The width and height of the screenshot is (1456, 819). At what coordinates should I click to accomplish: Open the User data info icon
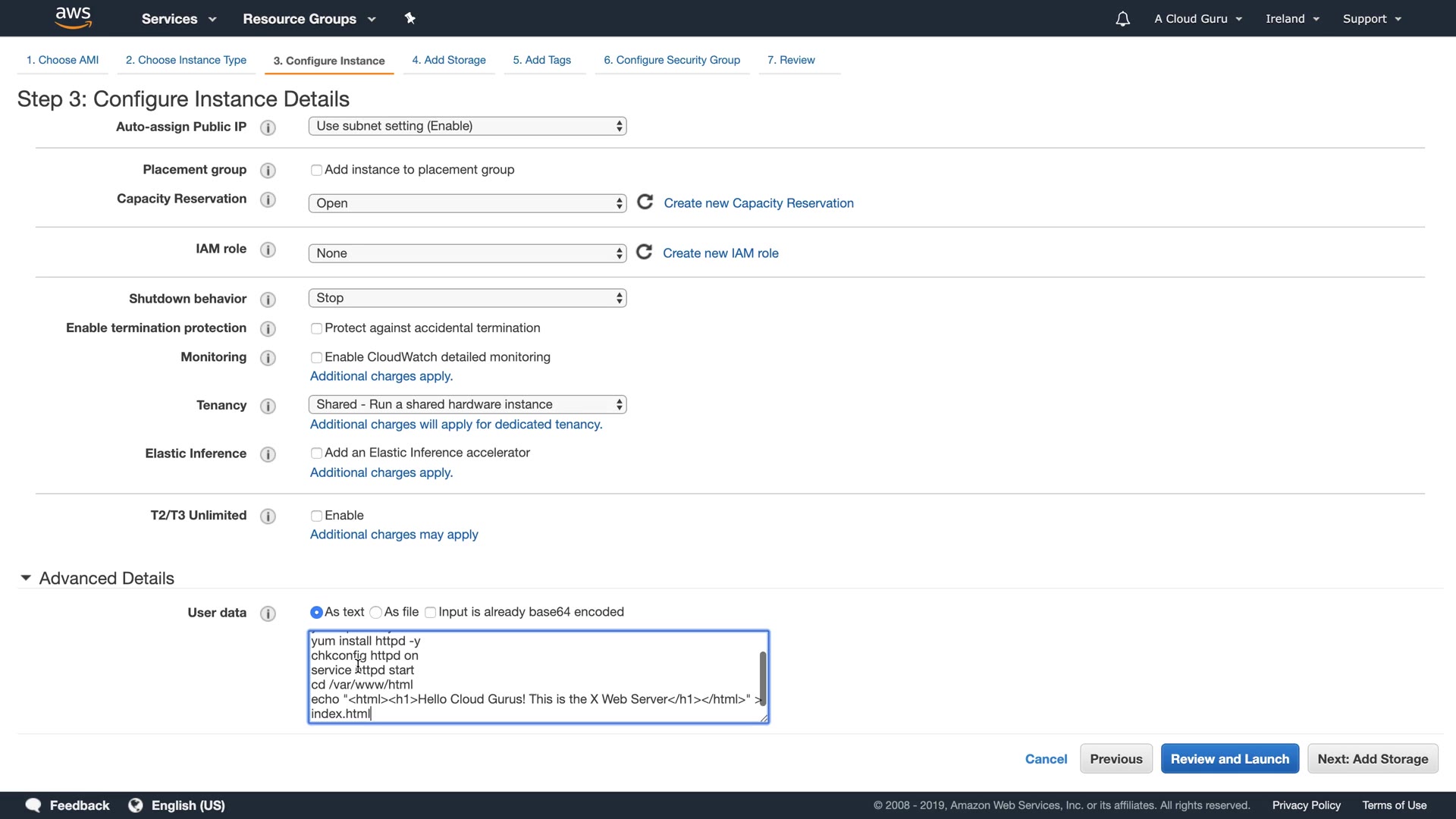[x=268, y=613]
